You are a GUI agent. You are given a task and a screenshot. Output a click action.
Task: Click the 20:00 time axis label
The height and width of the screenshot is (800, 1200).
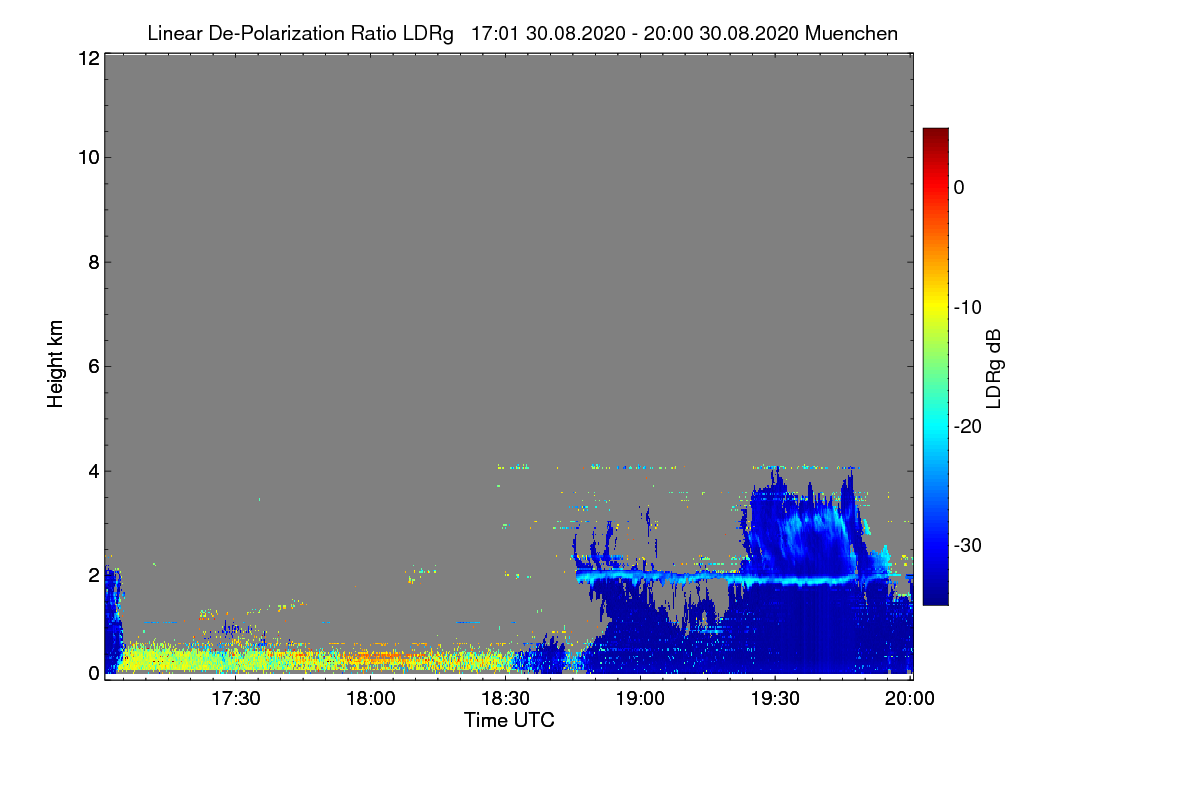911,698
